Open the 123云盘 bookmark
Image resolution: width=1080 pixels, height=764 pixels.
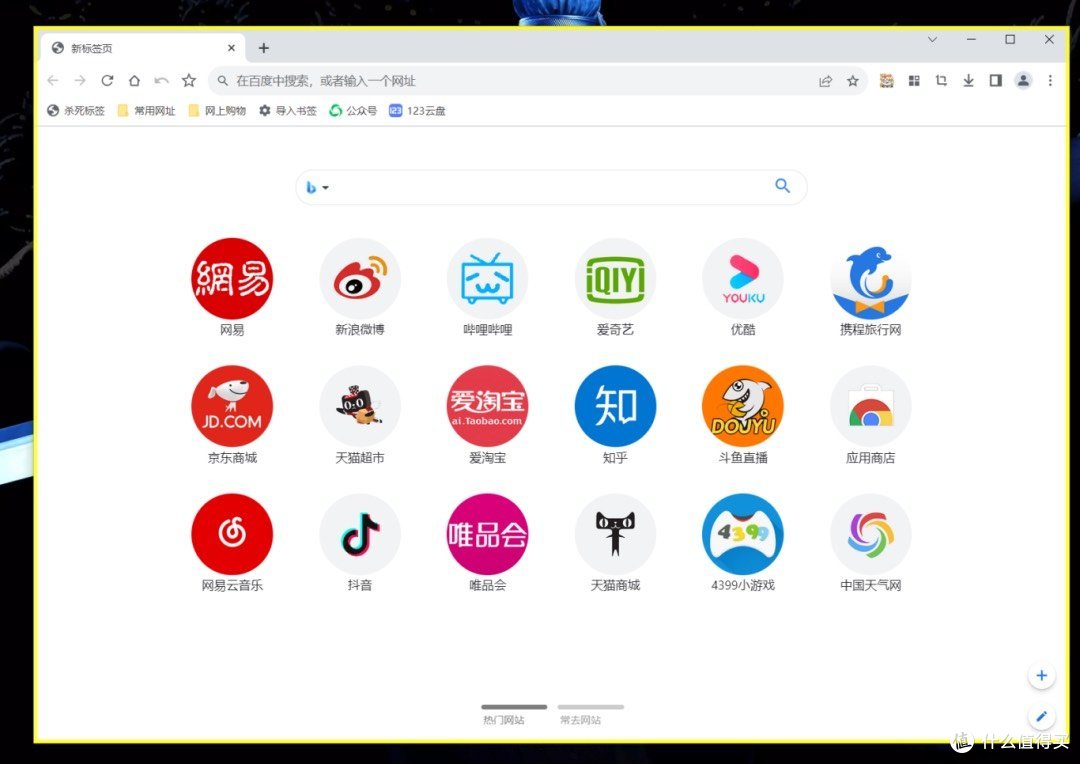coord(417,110)
